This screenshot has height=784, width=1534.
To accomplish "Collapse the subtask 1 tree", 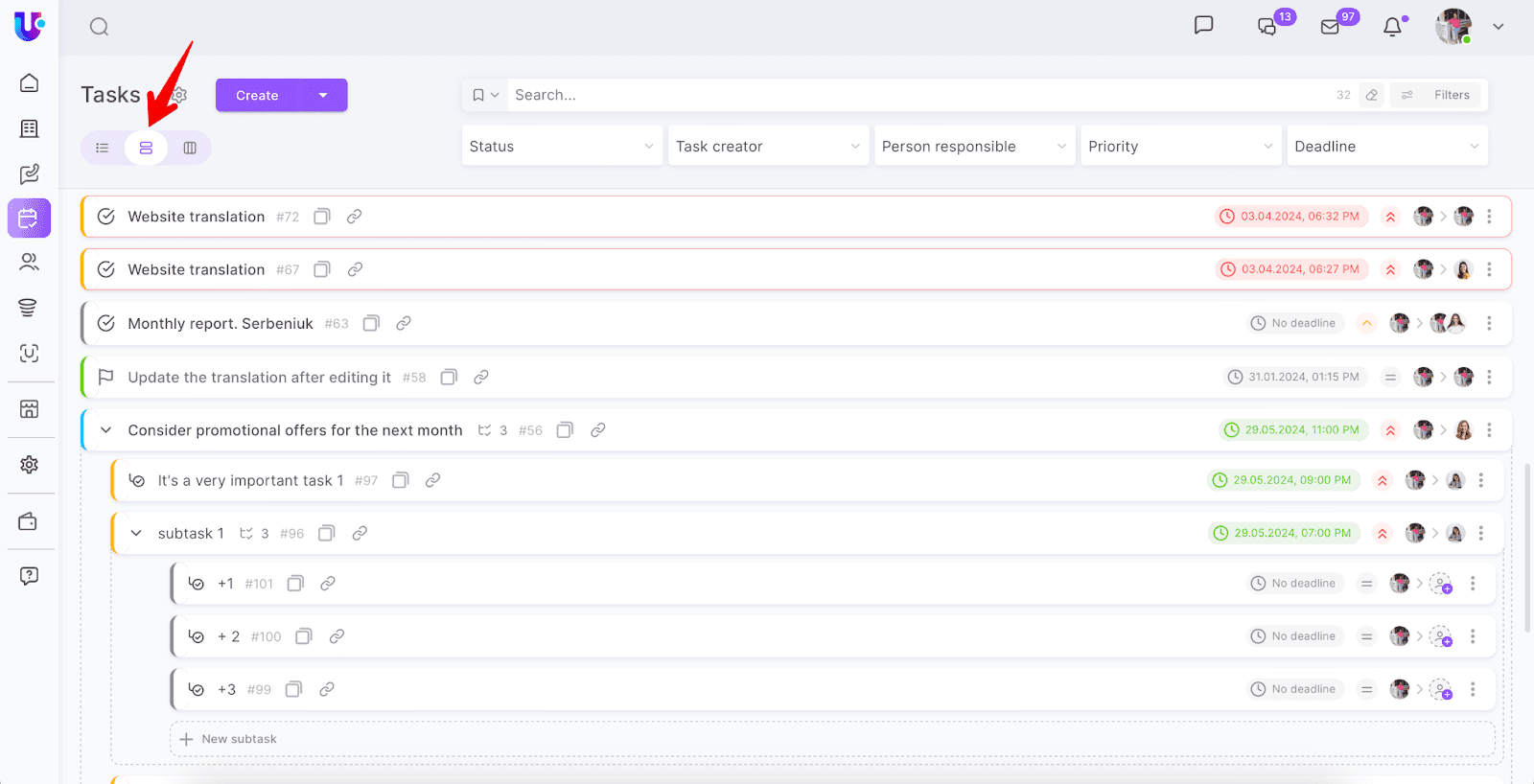I will 136,534.
